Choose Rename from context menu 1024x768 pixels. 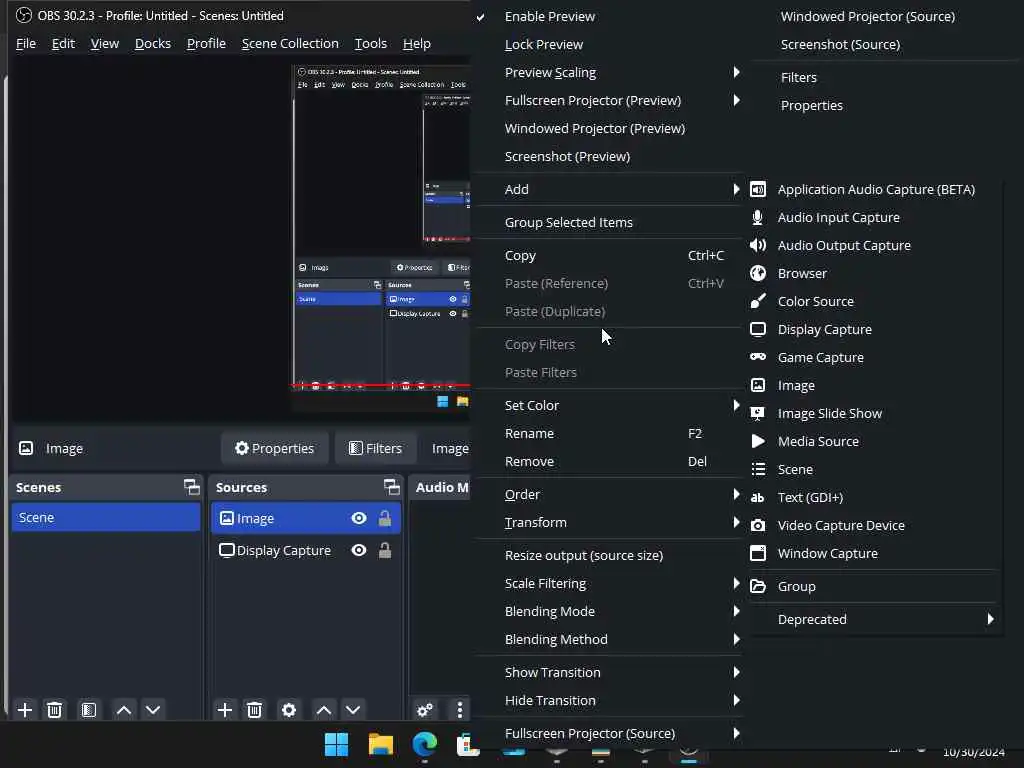[607, 434]
